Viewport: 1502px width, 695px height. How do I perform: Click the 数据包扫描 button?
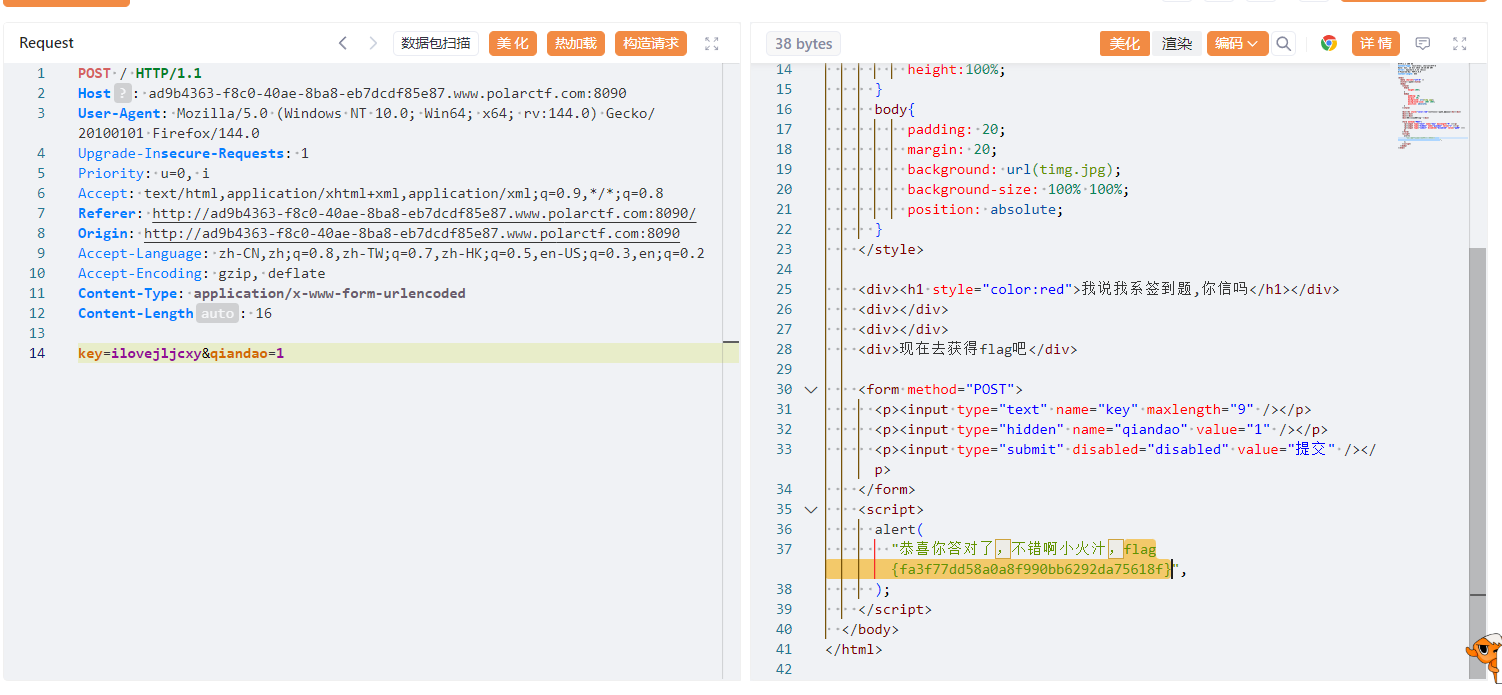tap(436, 43)
